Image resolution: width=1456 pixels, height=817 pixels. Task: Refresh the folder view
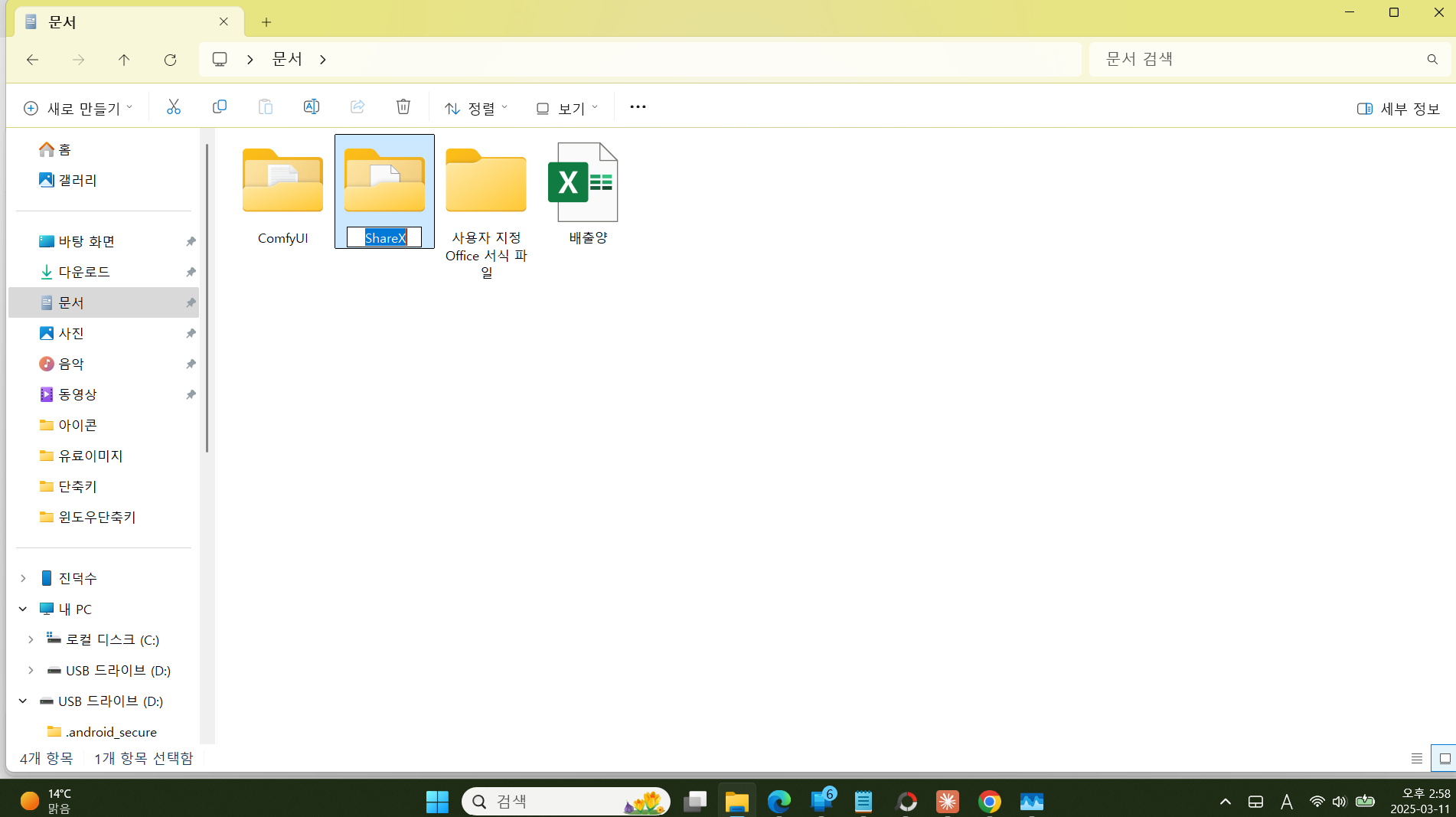[170, 59]
